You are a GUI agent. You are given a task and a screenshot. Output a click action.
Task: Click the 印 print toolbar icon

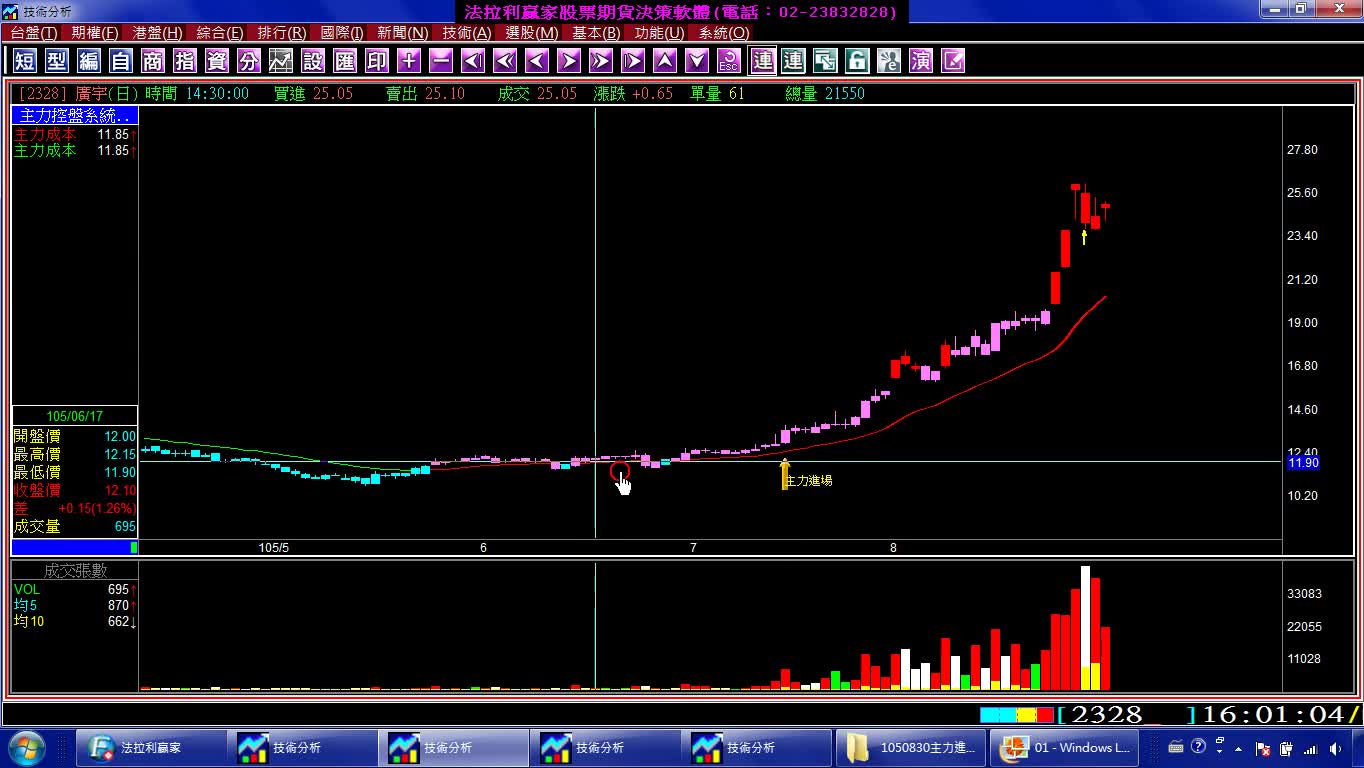click(x=377, y=61)
